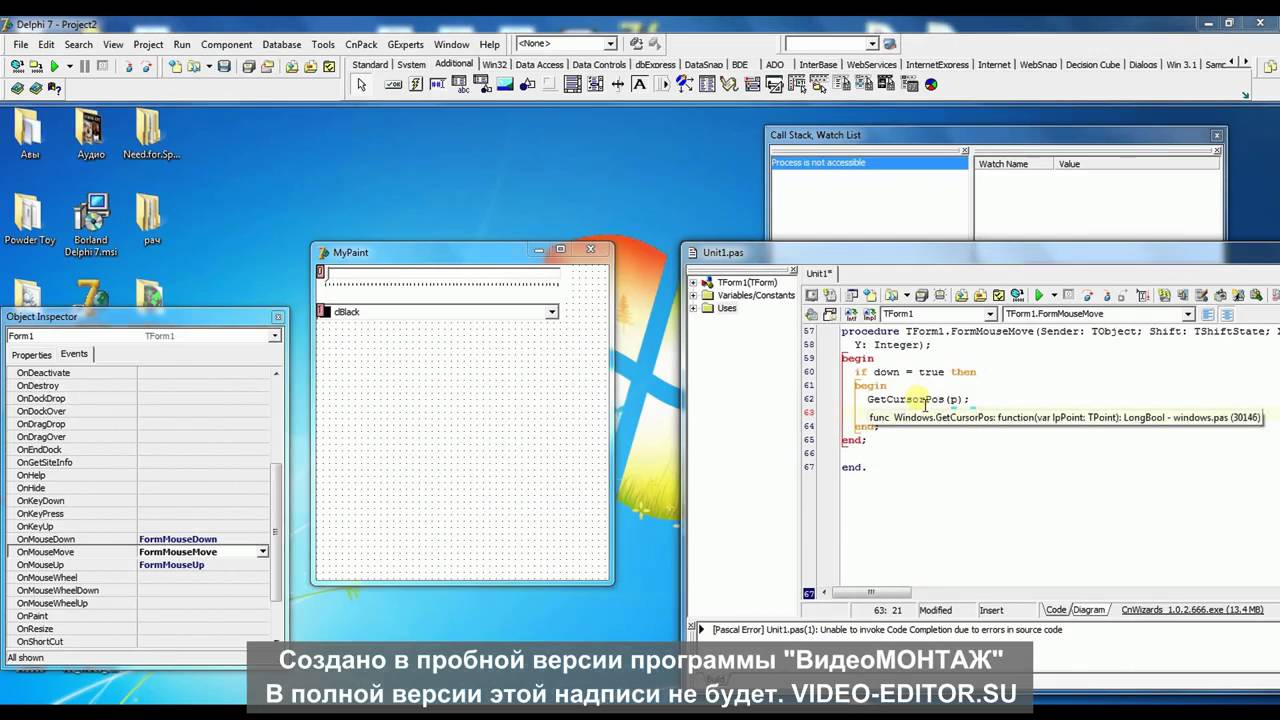Select the OnPaint event row
The height and width of the screenshot is (720, 1280).
pyautogui.click(x=140, y=616)
